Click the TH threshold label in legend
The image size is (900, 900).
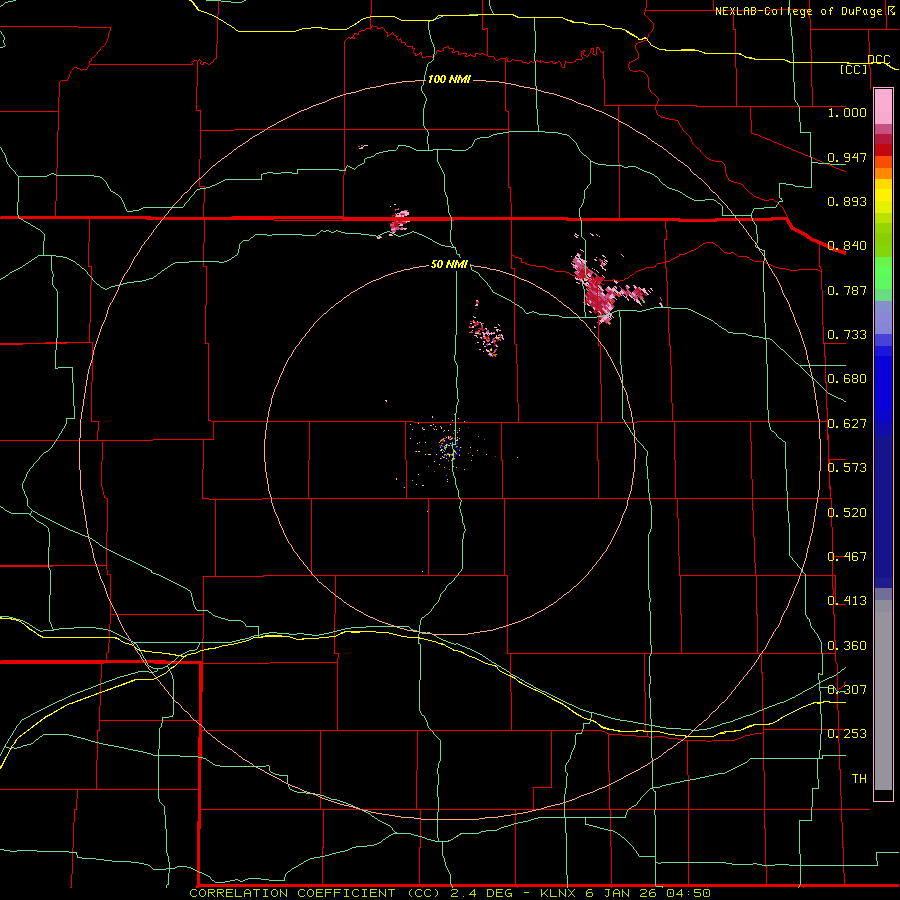pos(859,779)
